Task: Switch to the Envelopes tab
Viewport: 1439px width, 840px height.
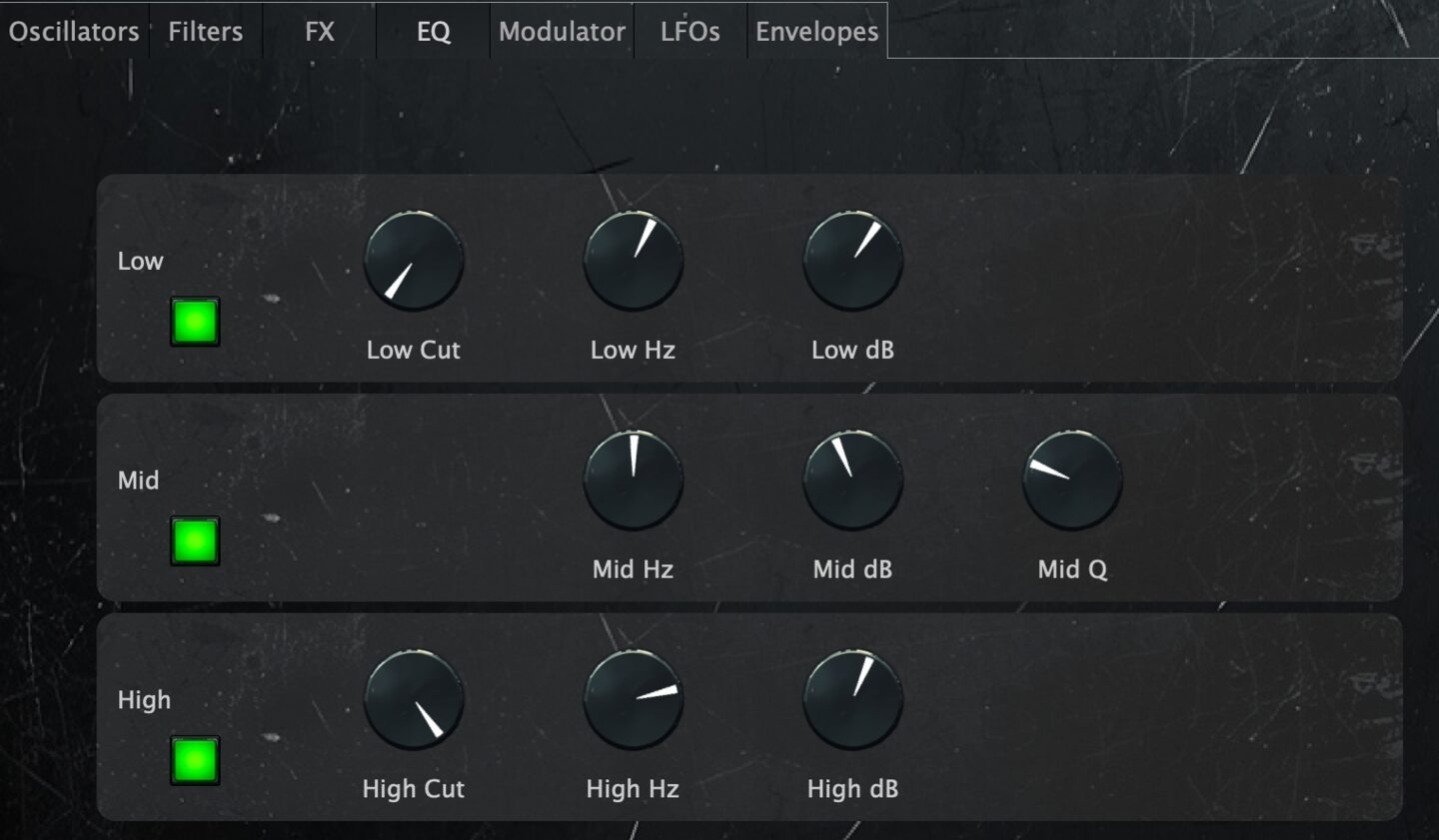Action: click(x=817, y=31)
